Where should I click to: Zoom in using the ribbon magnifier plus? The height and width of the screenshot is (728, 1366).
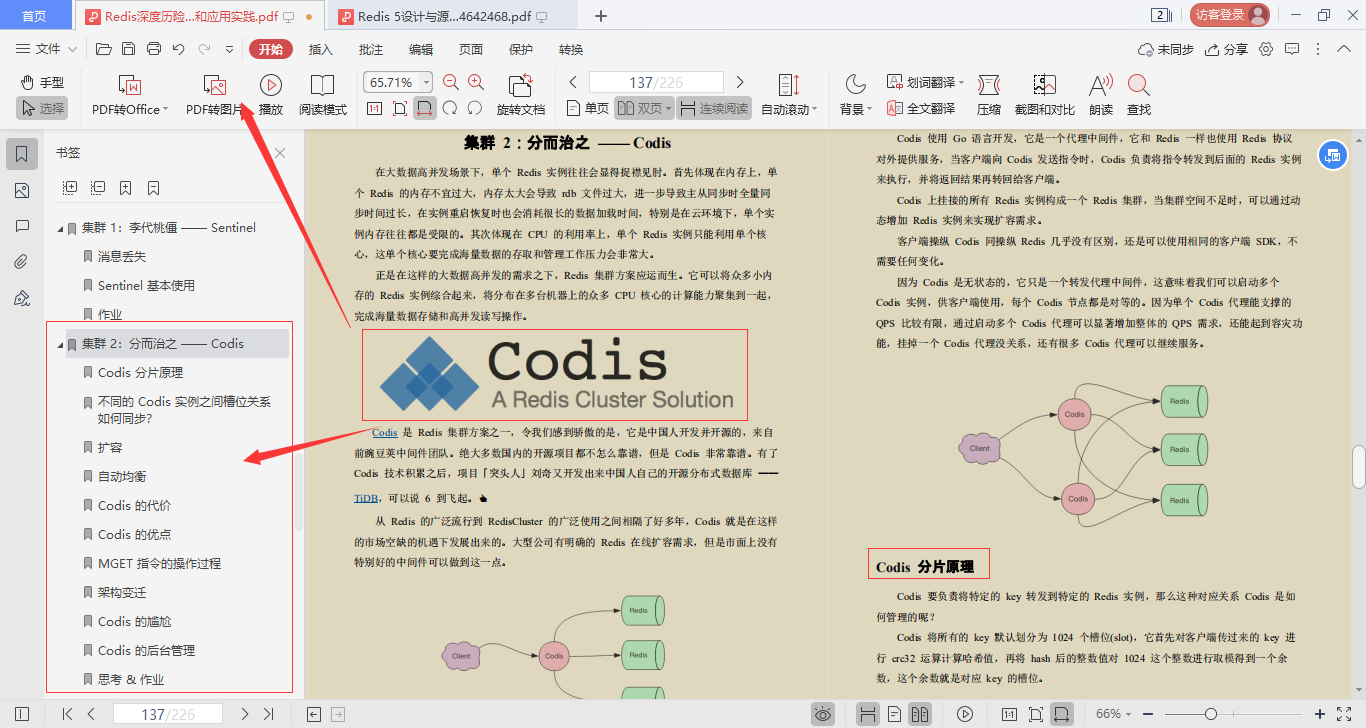(x=476, y=83)
